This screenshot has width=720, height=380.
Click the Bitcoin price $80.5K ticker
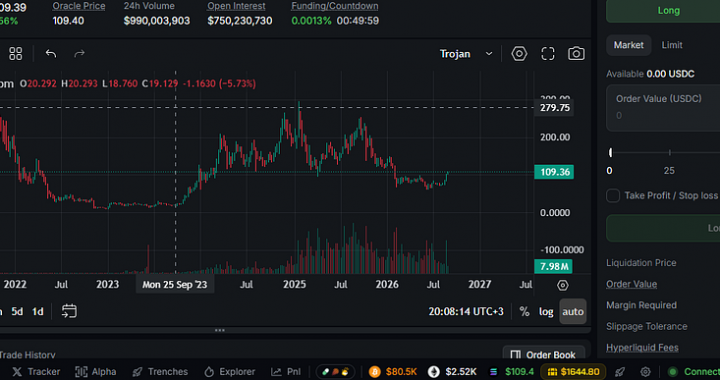click(393, 371)
